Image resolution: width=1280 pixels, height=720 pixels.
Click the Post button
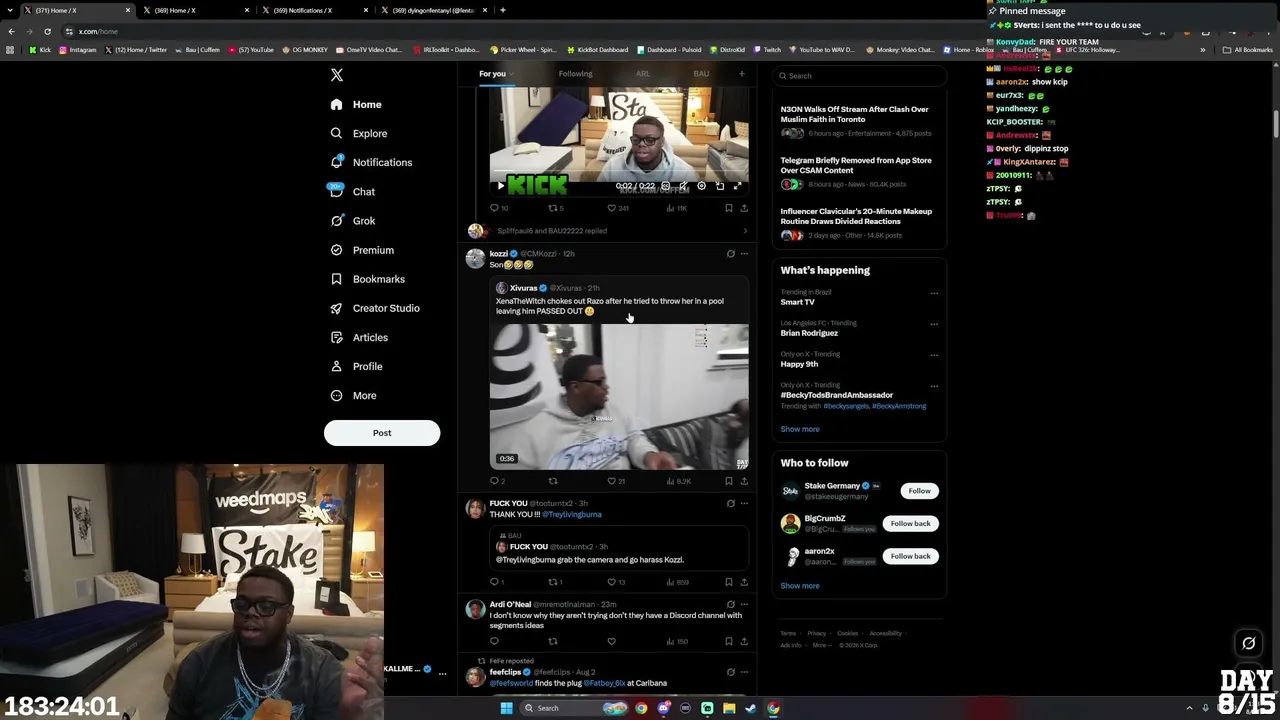[382, 433]
